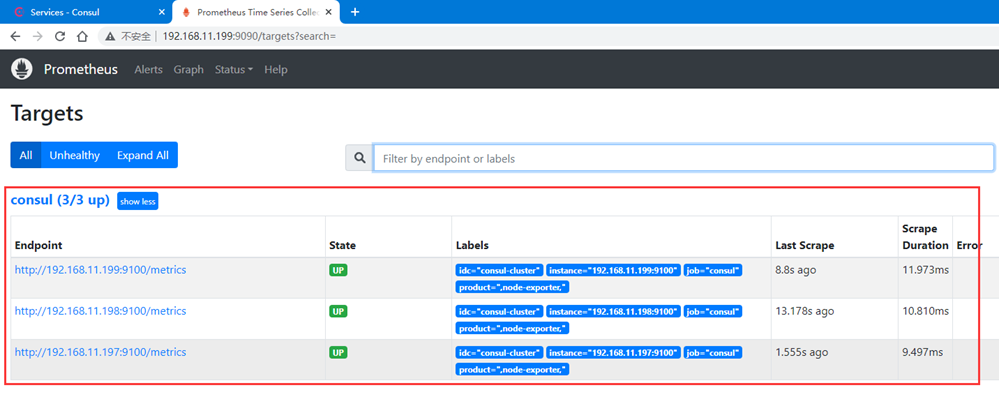Click the browser back arrow
The width and height of the screenshot is (999, 420).
tap(15, 36)
